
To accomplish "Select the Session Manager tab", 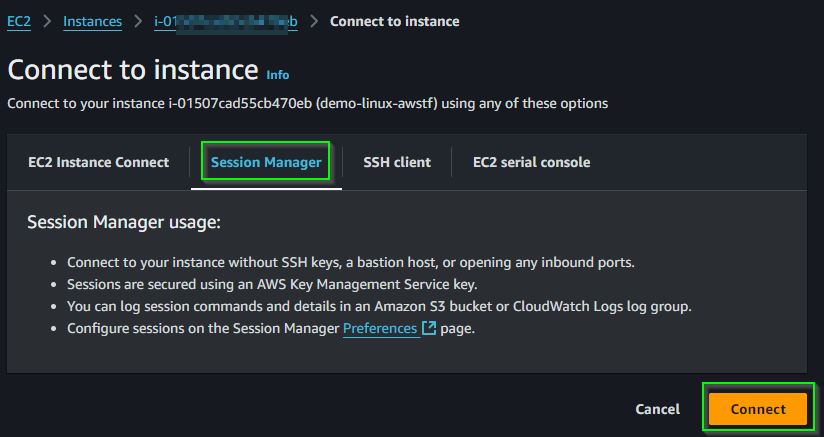I will click(x=266, y=162).
